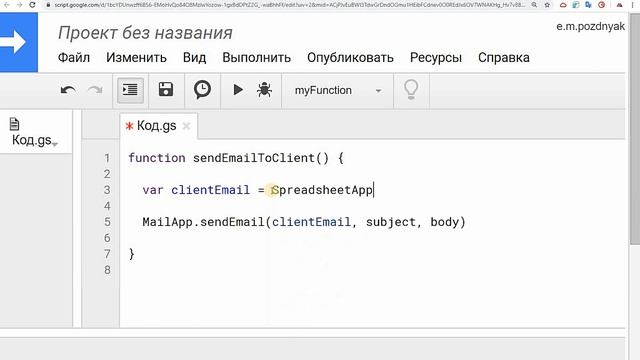Click the file icon above Код.gs

(x=14, y=124)
